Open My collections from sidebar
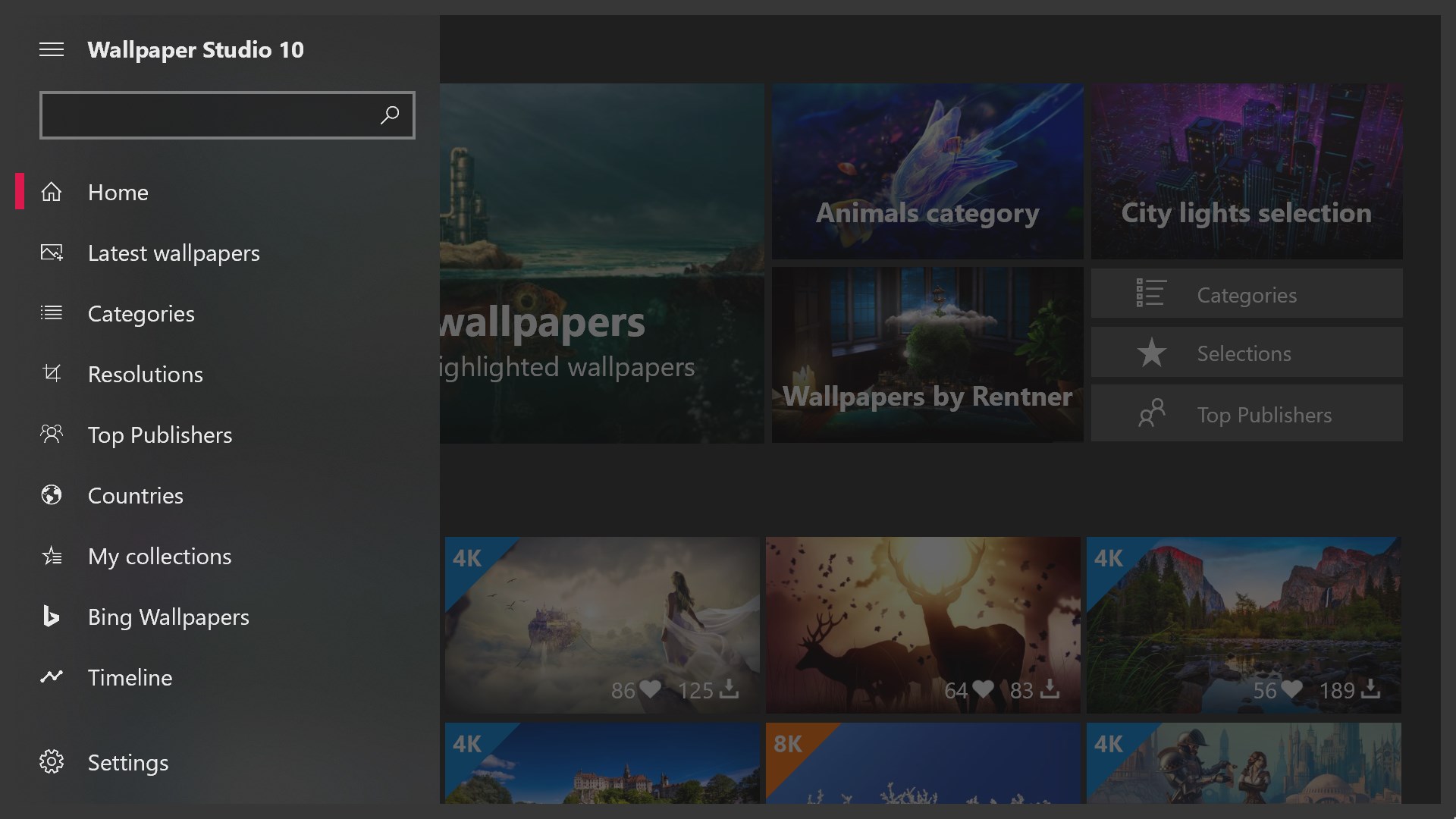This screenshot has width=1456, height=819. (159, 557)
